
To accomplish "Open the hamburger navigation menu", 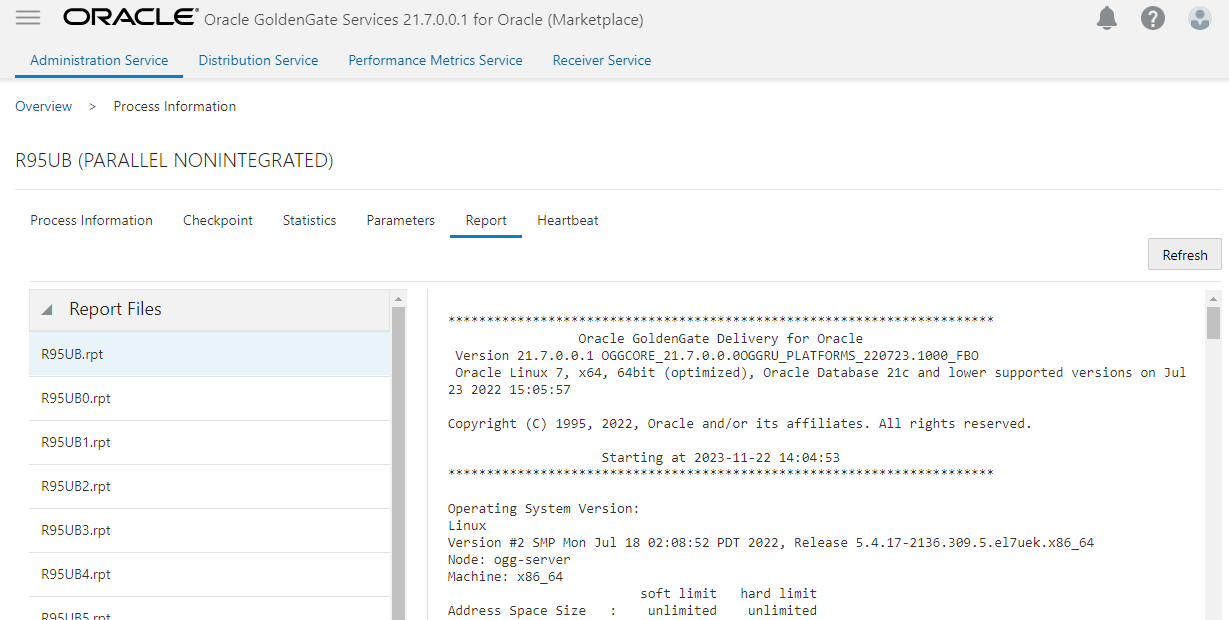I will [x=28, y=18].
